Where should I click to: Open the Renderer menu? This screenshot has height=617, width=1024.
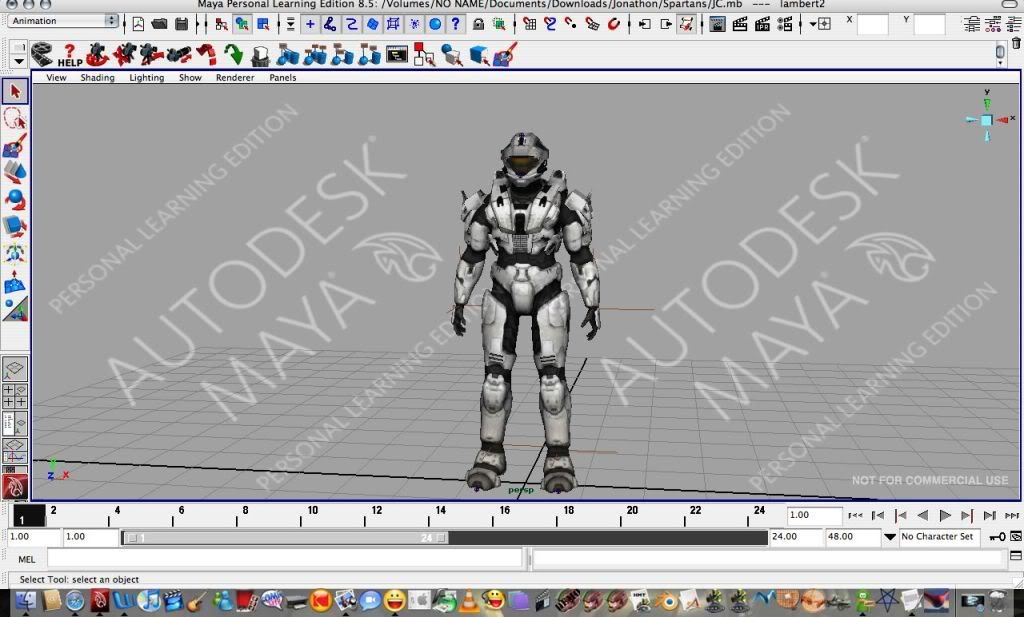click(235, 78)
